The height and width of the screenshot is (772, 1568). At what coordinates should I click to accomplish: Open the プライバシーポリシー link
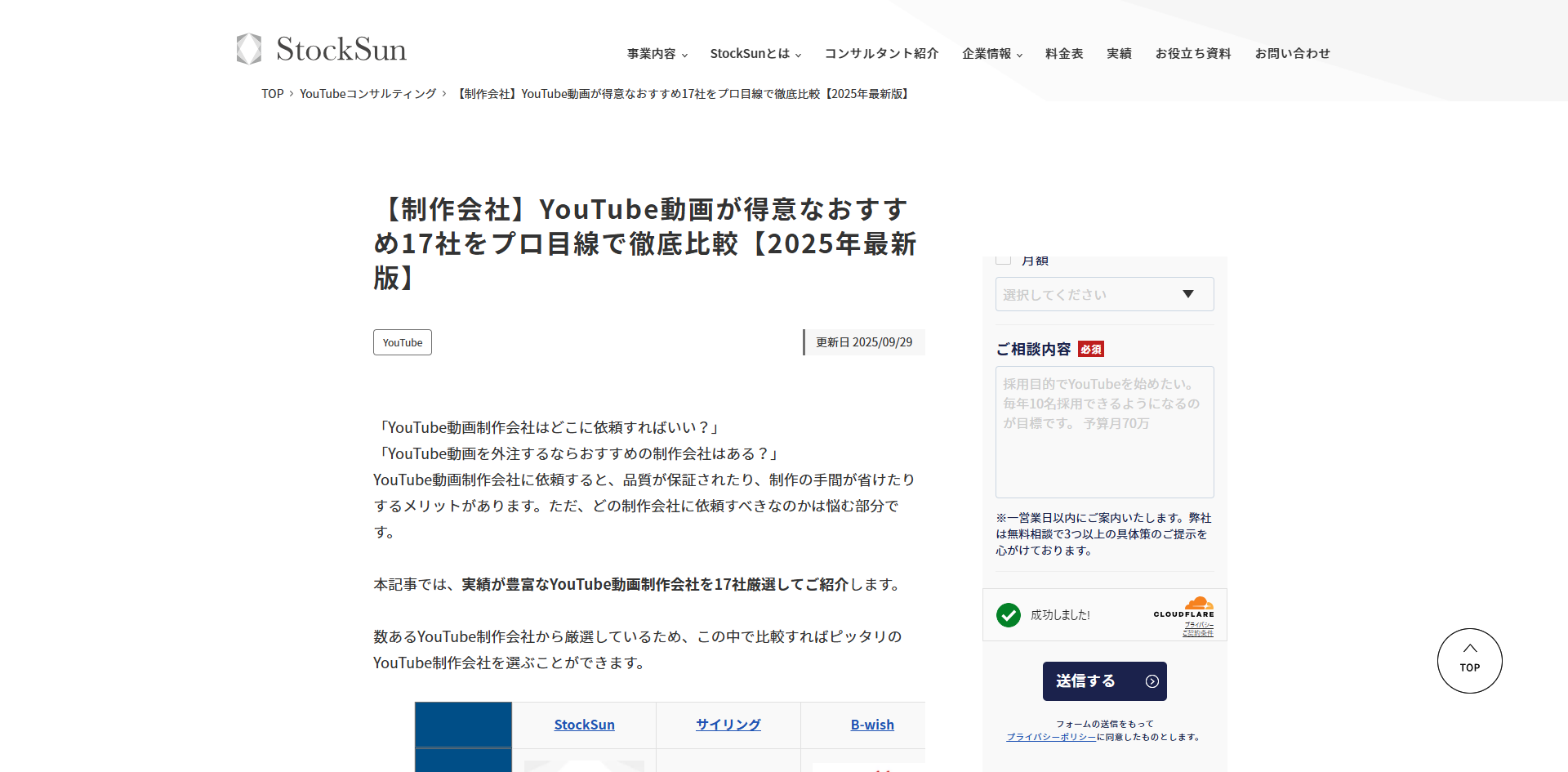click(x=1050, y=737)
